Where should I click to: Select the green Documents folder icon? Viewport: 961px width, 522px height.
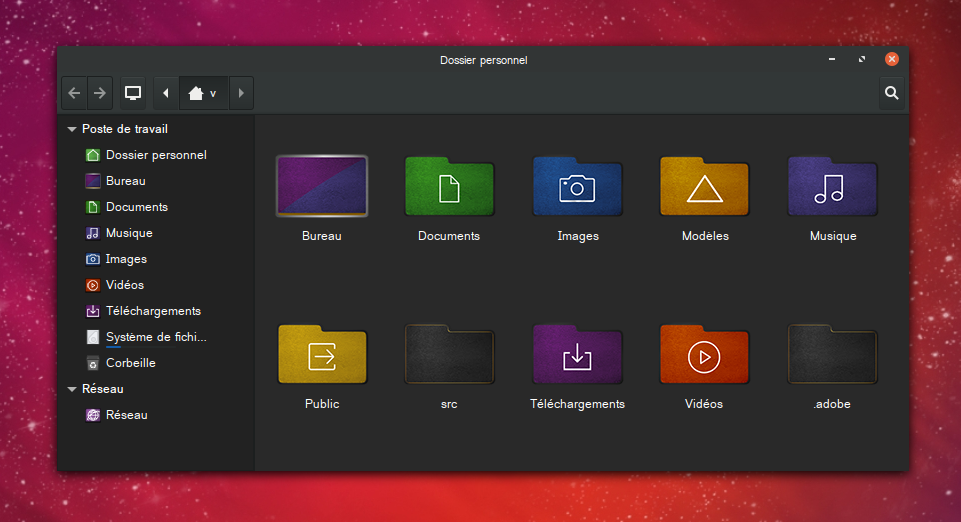pos(449,187)
